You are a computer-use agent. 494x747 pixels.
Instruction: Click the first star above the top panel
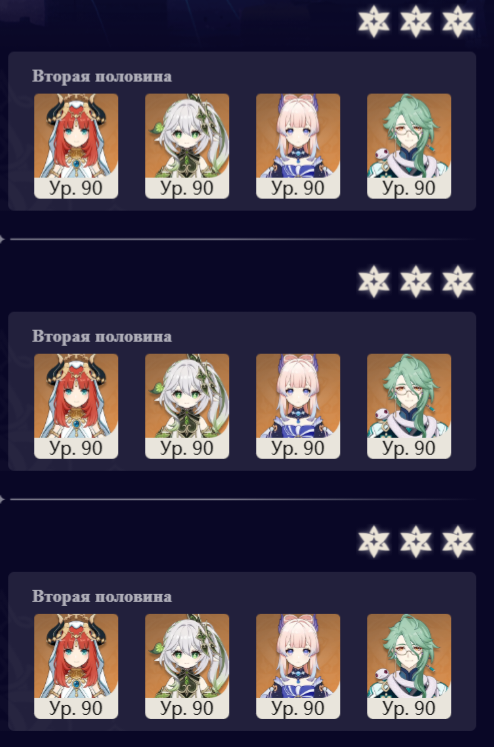(374, 21)
